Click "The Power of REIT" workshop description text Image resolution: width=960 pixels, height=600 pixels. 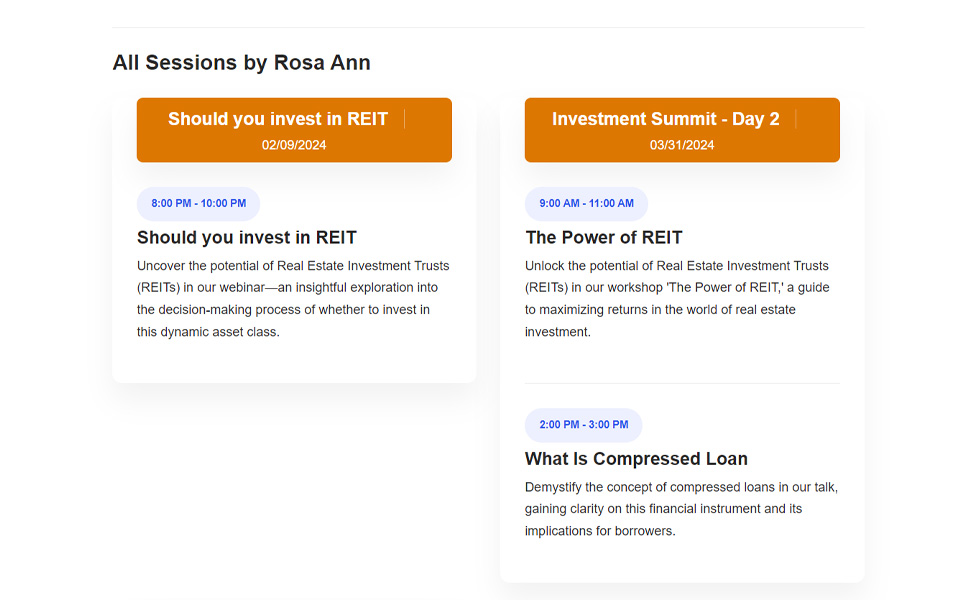(677, 299)
